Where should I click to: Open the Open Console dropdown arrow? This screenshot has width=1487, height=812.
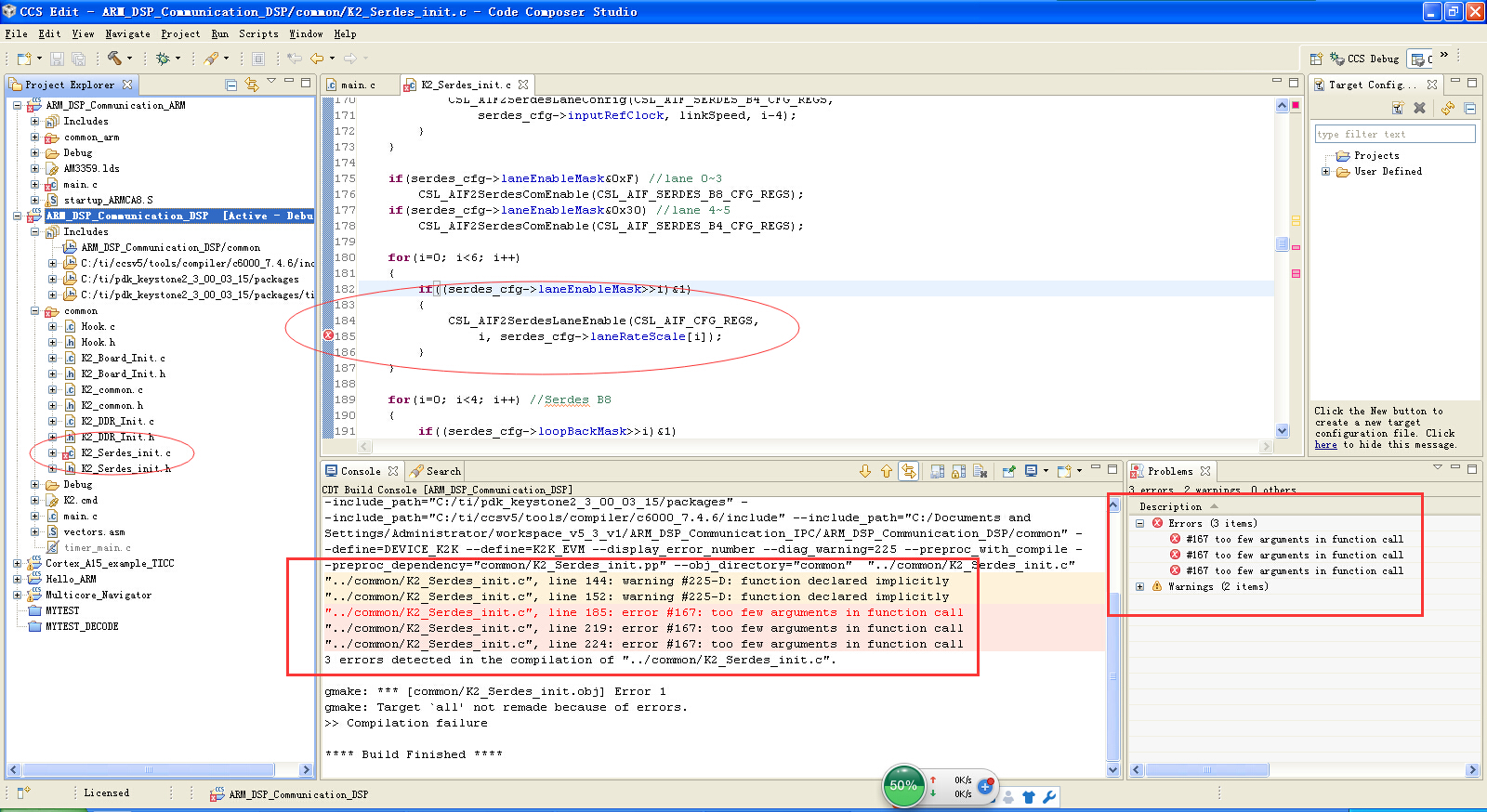pyautogui.click(x=1078, y=471)
